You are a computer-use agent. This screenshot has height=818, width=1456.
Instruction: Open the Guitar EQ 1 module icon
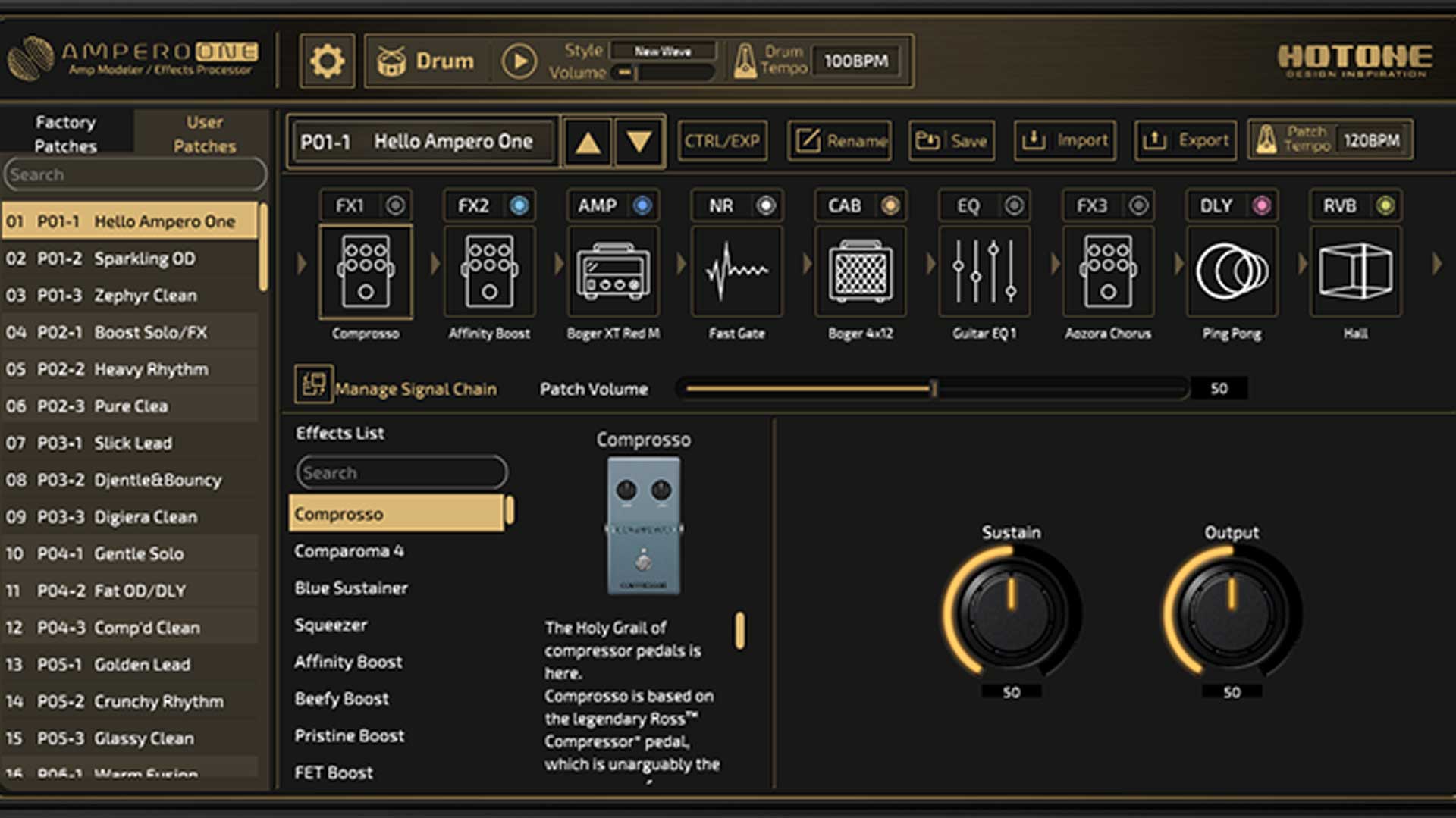pyautogui.click(x=984, y=271)
